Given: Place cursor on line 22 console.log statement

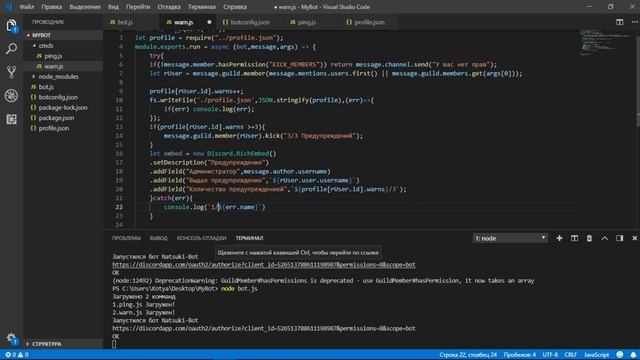Looking at the screenshot, I should pos(214,207).
